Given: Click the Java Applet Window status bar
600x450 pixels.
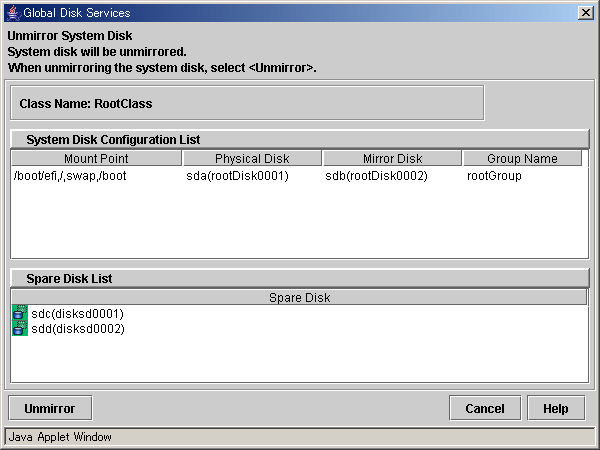Looking at the screenshot, I should (300, 437).
